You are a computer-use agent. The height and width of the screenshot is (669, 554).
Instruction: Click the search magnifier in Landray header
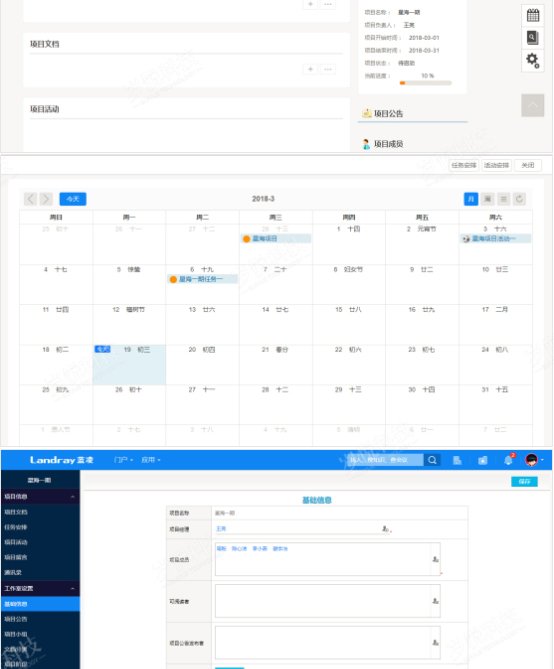(432, 460)
